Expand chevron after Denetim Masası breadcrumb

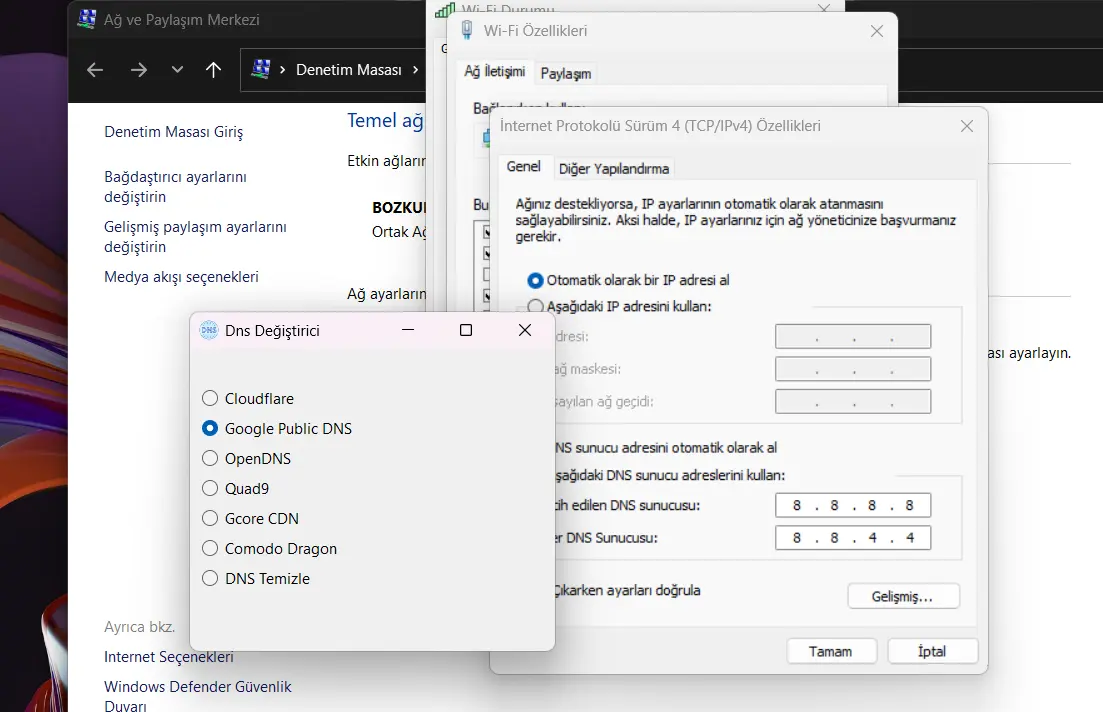click(416, 70)
